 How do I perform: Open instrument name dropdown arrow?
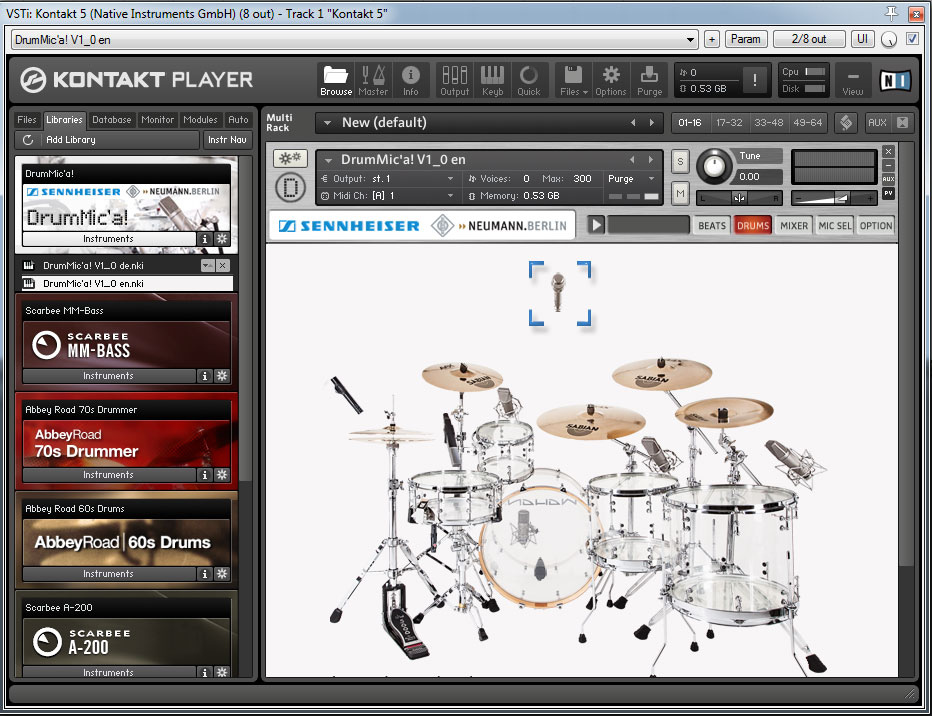click(328, 160)
